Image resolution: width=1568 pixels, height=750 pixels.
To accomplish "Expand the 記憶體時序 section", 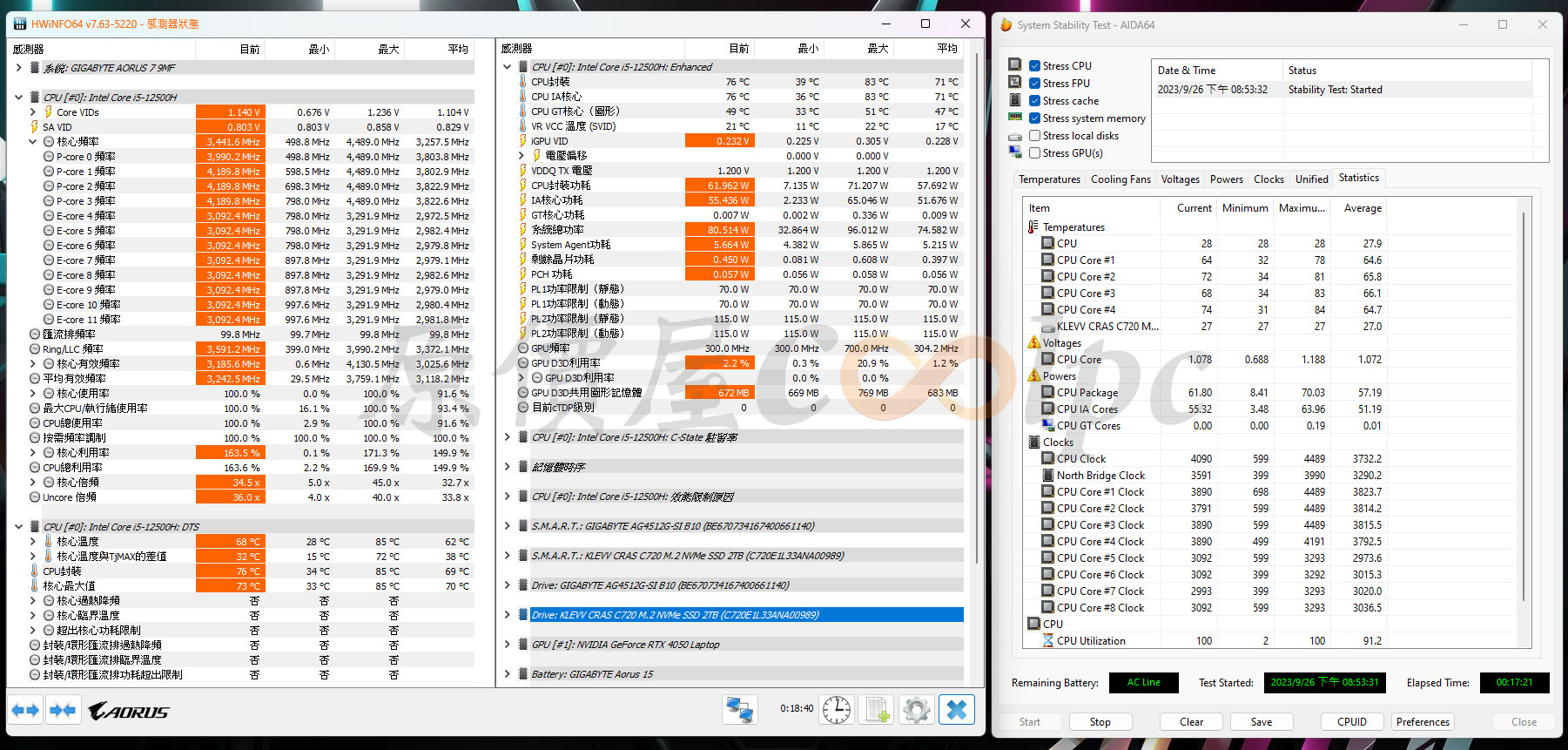I will [x=507, y=467].
